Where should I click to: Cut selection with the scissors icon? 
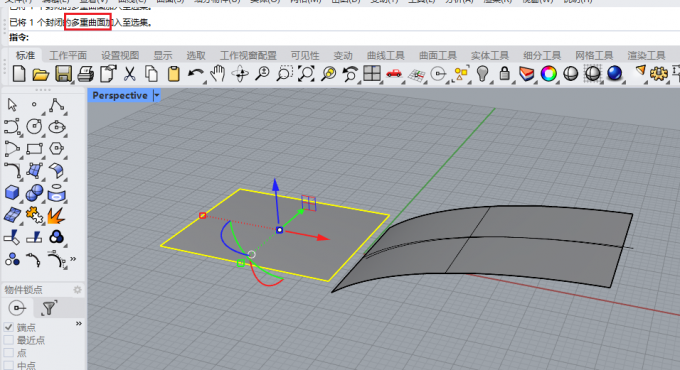[129, 74]
